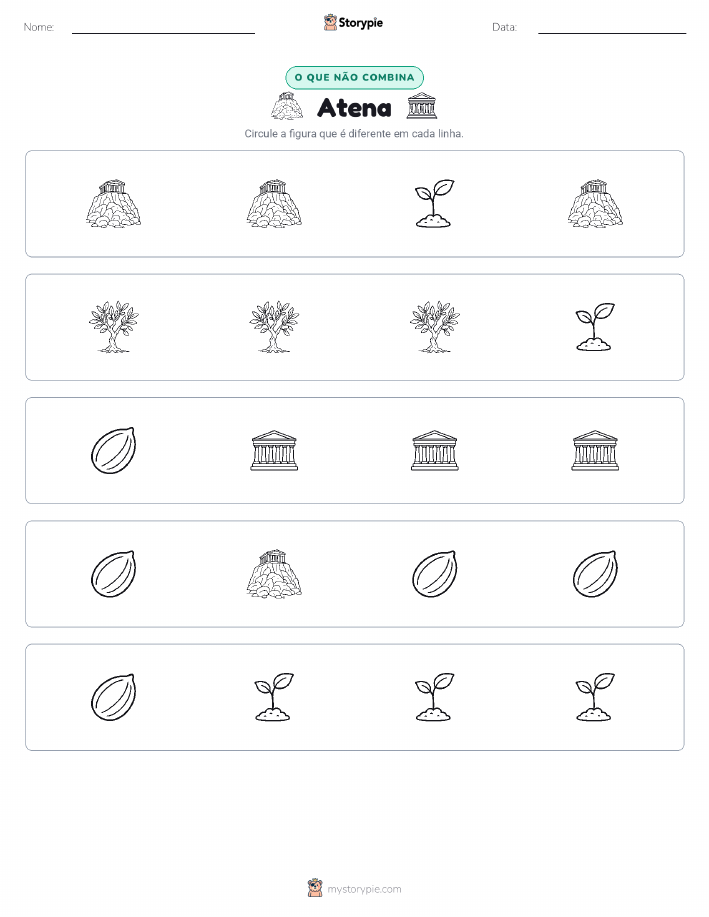Click the first olive tree in the second row
This screenshot has height=917, width=709.
click(113, 327)
